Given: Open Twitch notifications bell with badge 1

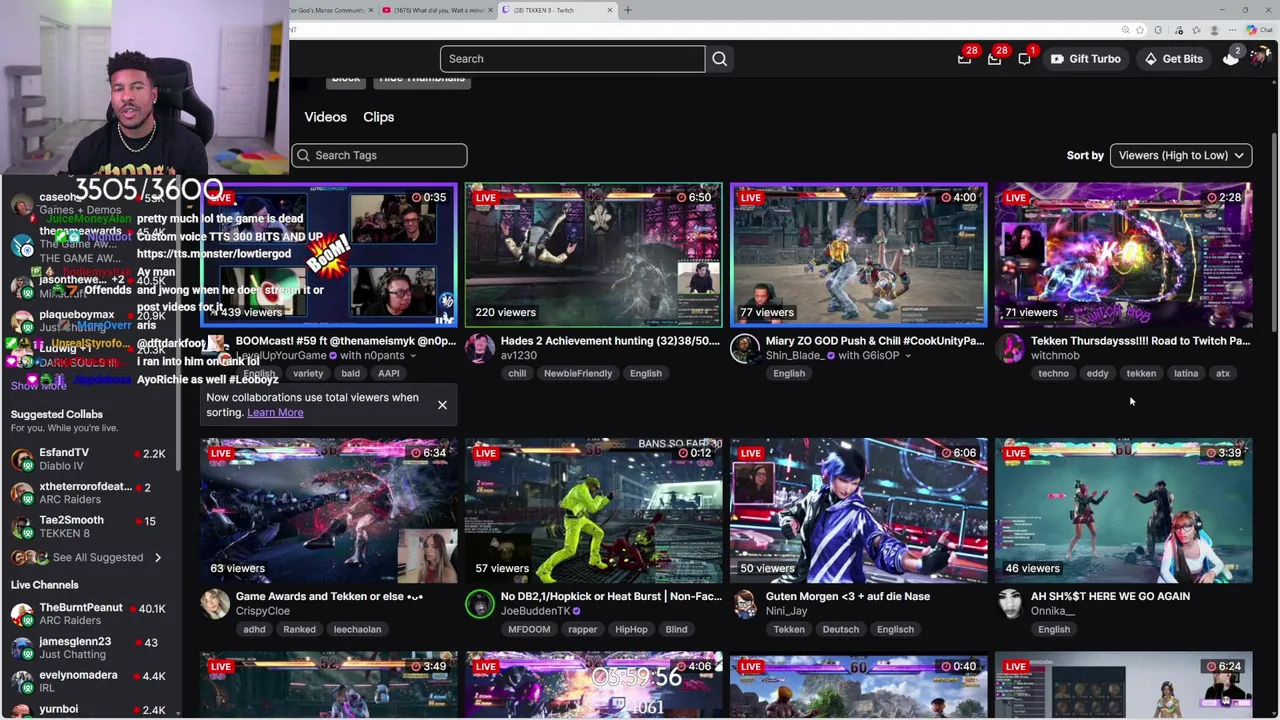Looking at the screenshot, I should coord(1025,59).
